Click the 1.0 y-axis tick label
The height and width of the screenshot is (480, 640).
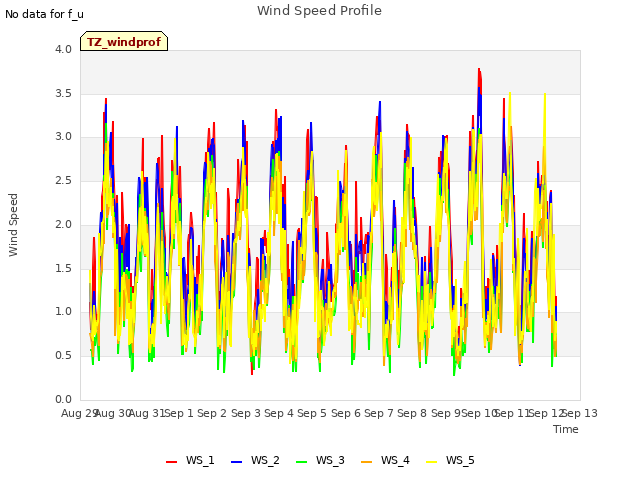63,312
